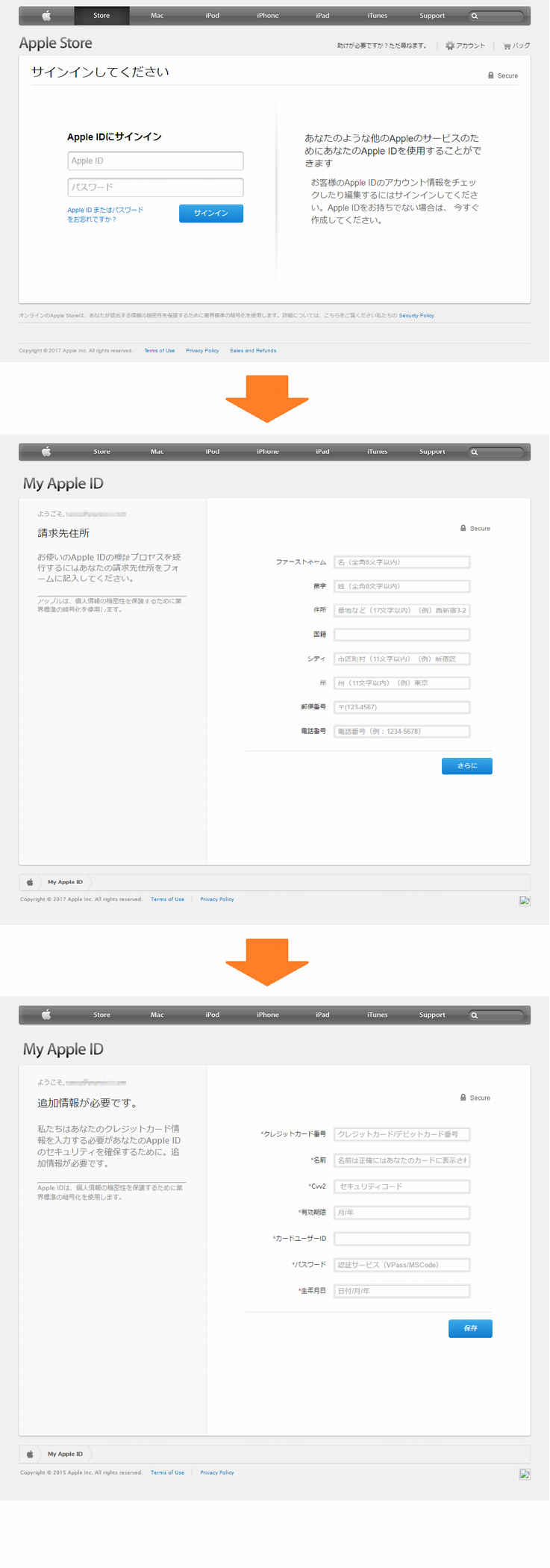Open the バッグ shopping cart icon

point(507,46)
